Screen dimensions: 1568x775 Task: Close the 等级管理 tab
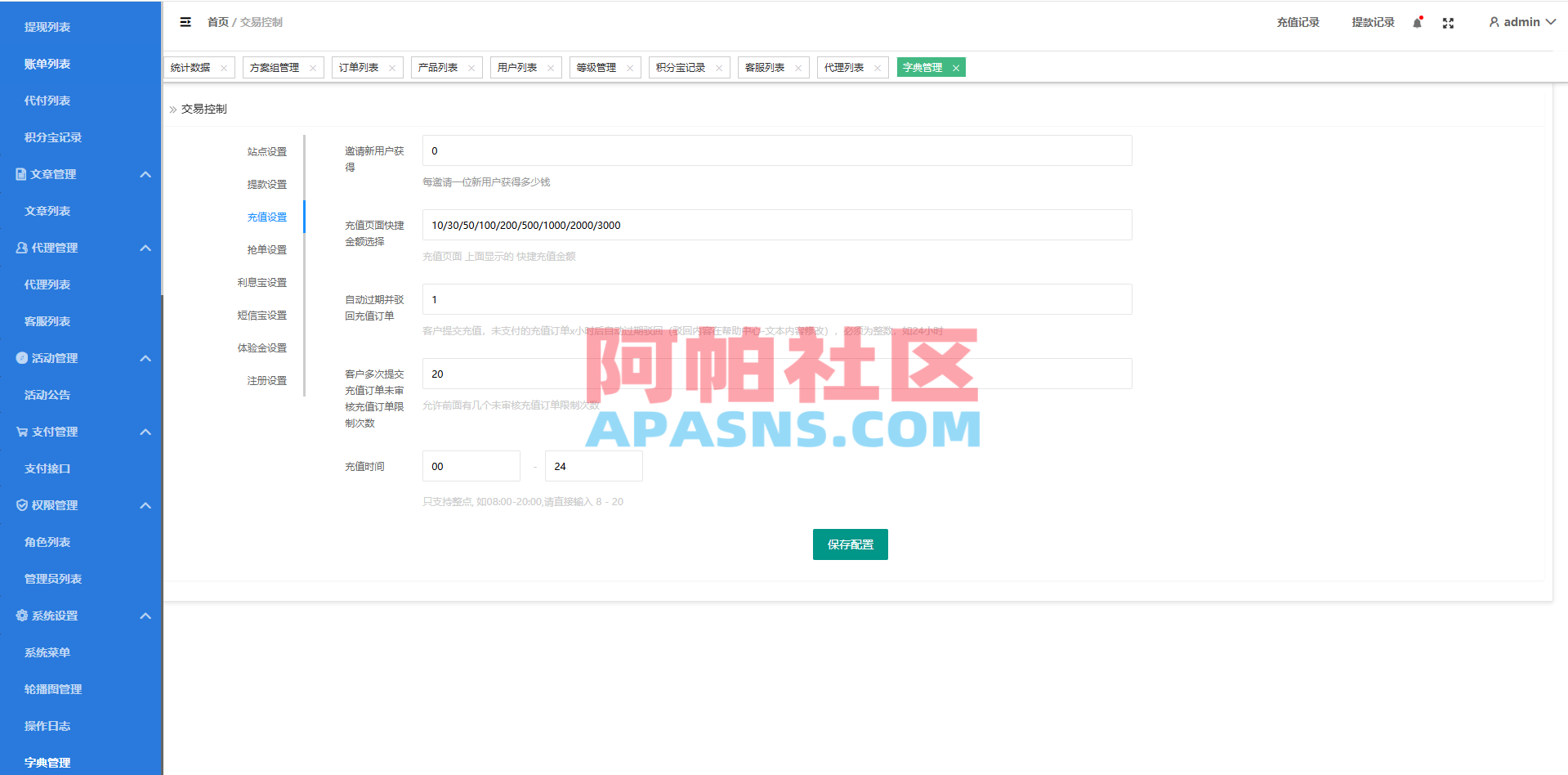click(630, 68)
